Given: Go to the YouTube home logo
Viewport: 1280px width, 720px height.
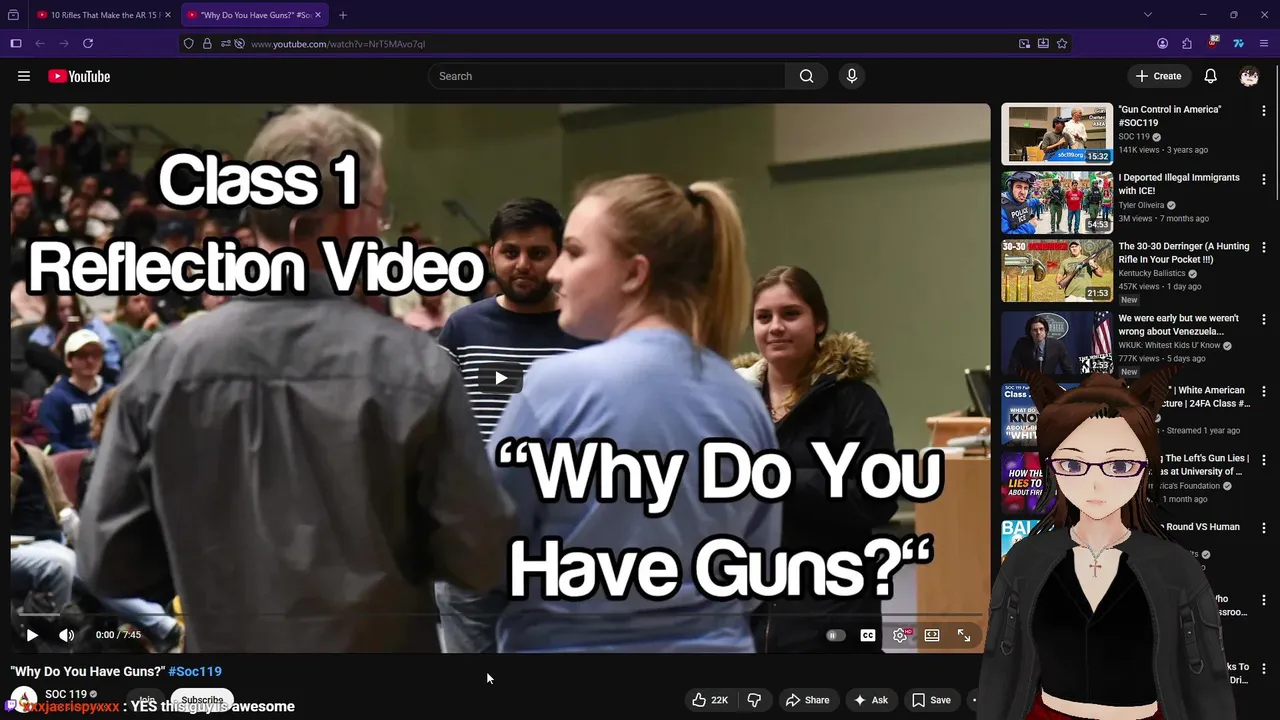Looking at the screenshot, I should pos(79,76).
